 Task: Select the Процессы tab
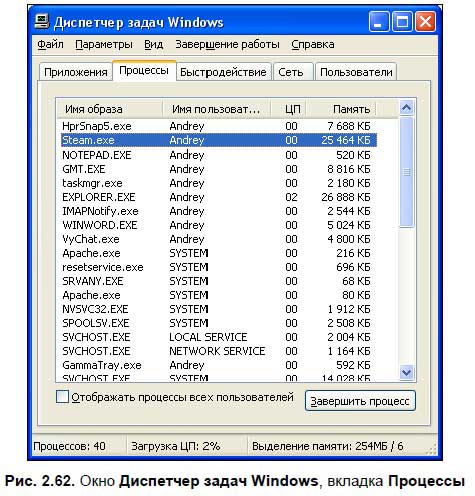click(x=144, y=70)
